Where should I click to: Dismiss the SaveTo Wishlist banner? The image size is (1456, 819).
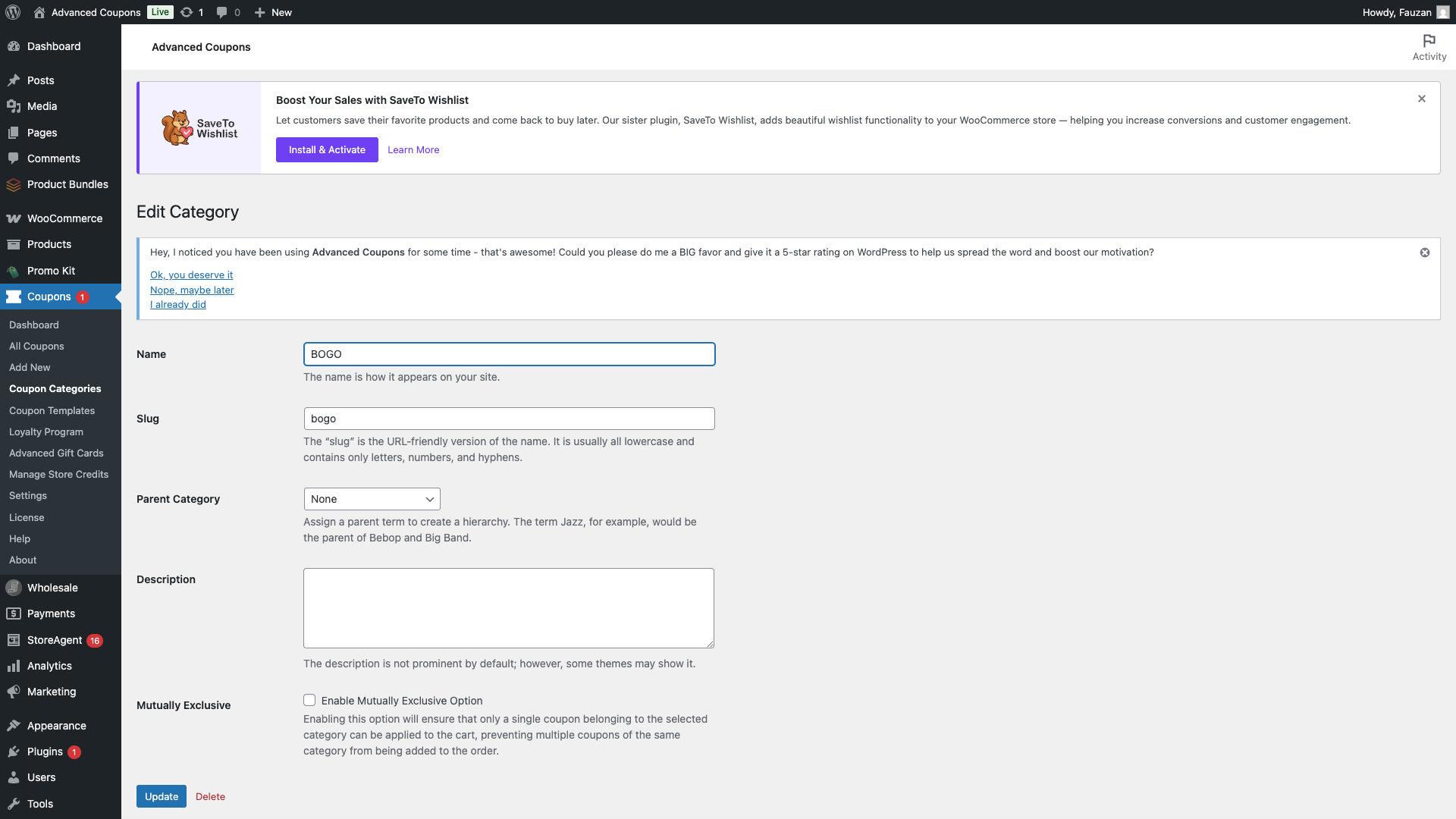tap(1422, 99)
